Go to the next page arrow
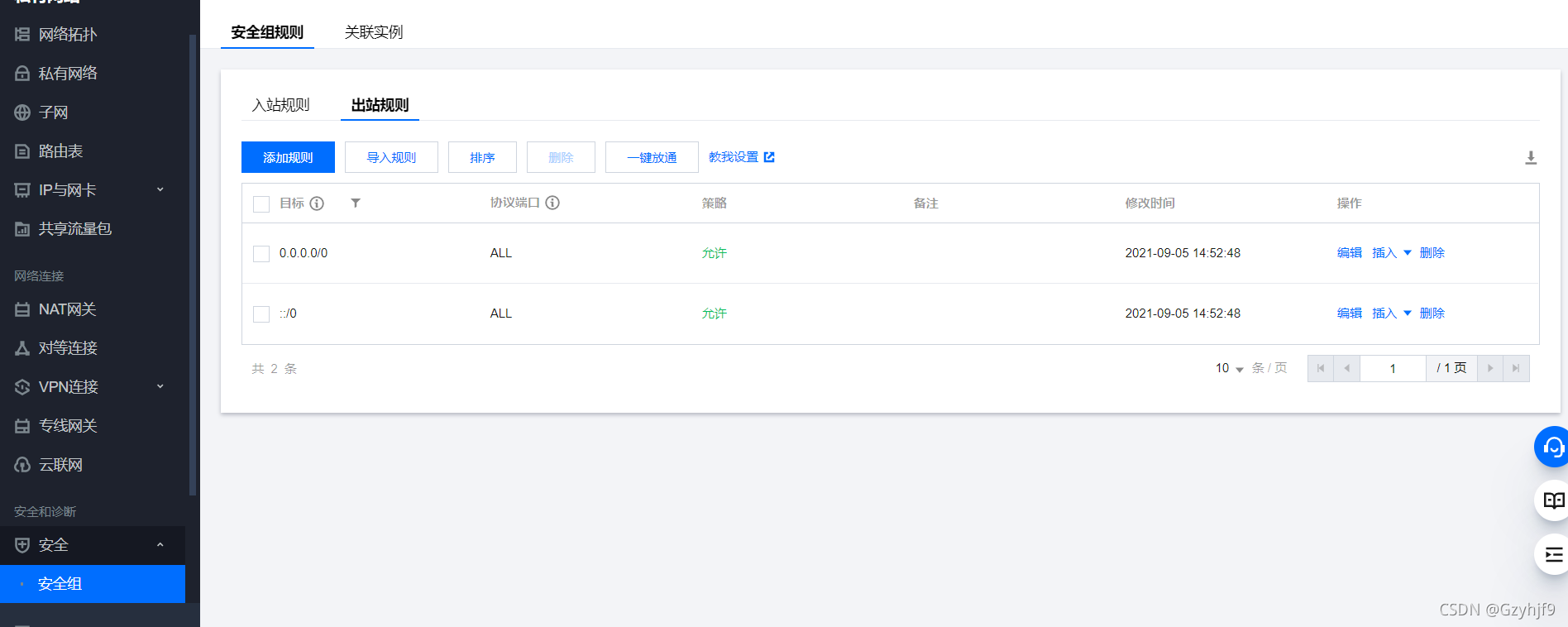The height and width of the screenshot is (627, 1568). pos(1490,368)
